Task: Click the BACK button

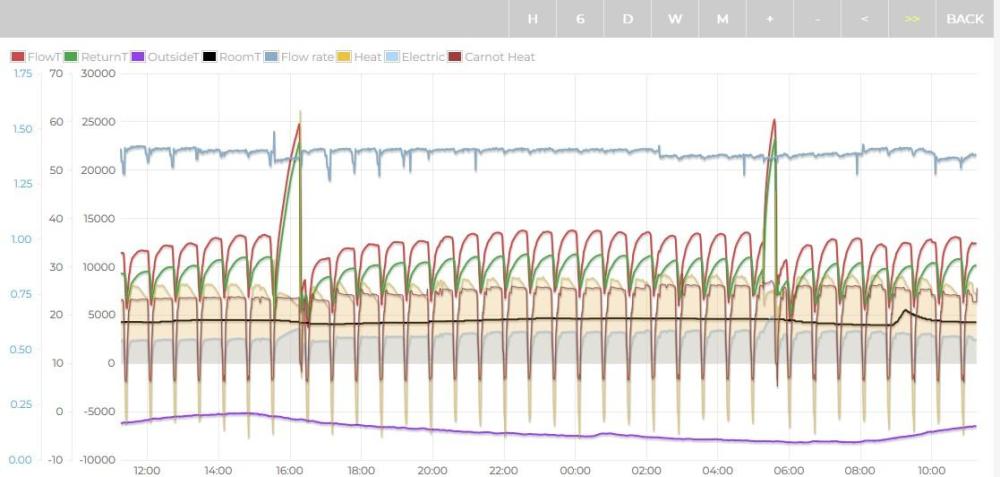Action: (x=965, y=19)
